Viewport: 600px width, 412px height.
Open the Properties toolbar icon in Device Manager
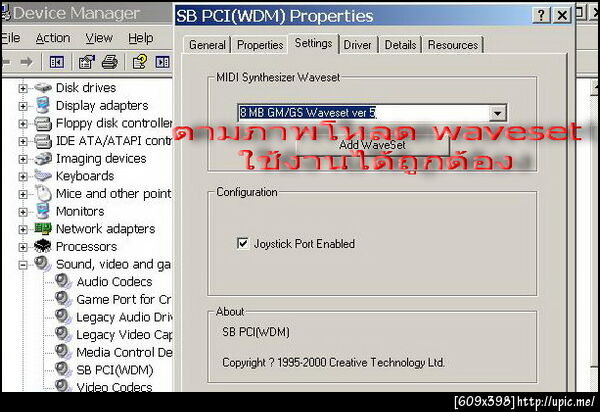click(x=86, y=62)
